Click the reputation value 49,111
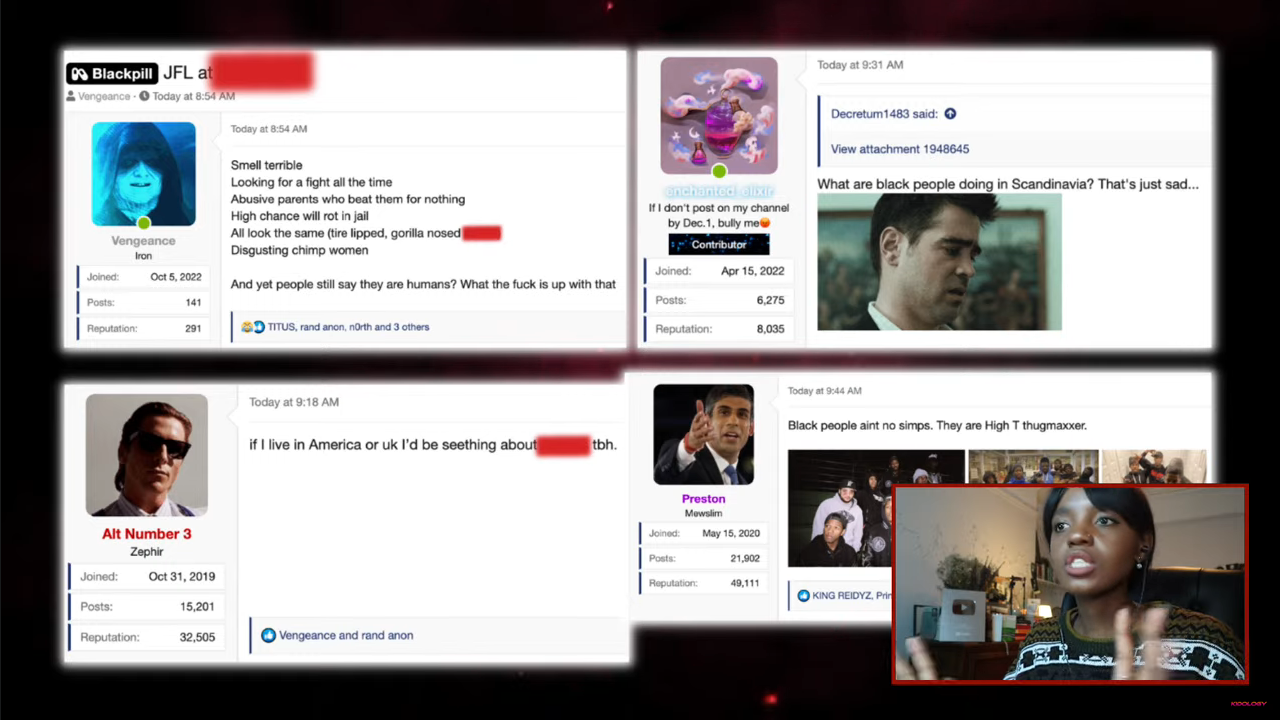Viewport: 1280px width, 720px height. [x=745, y=583]
